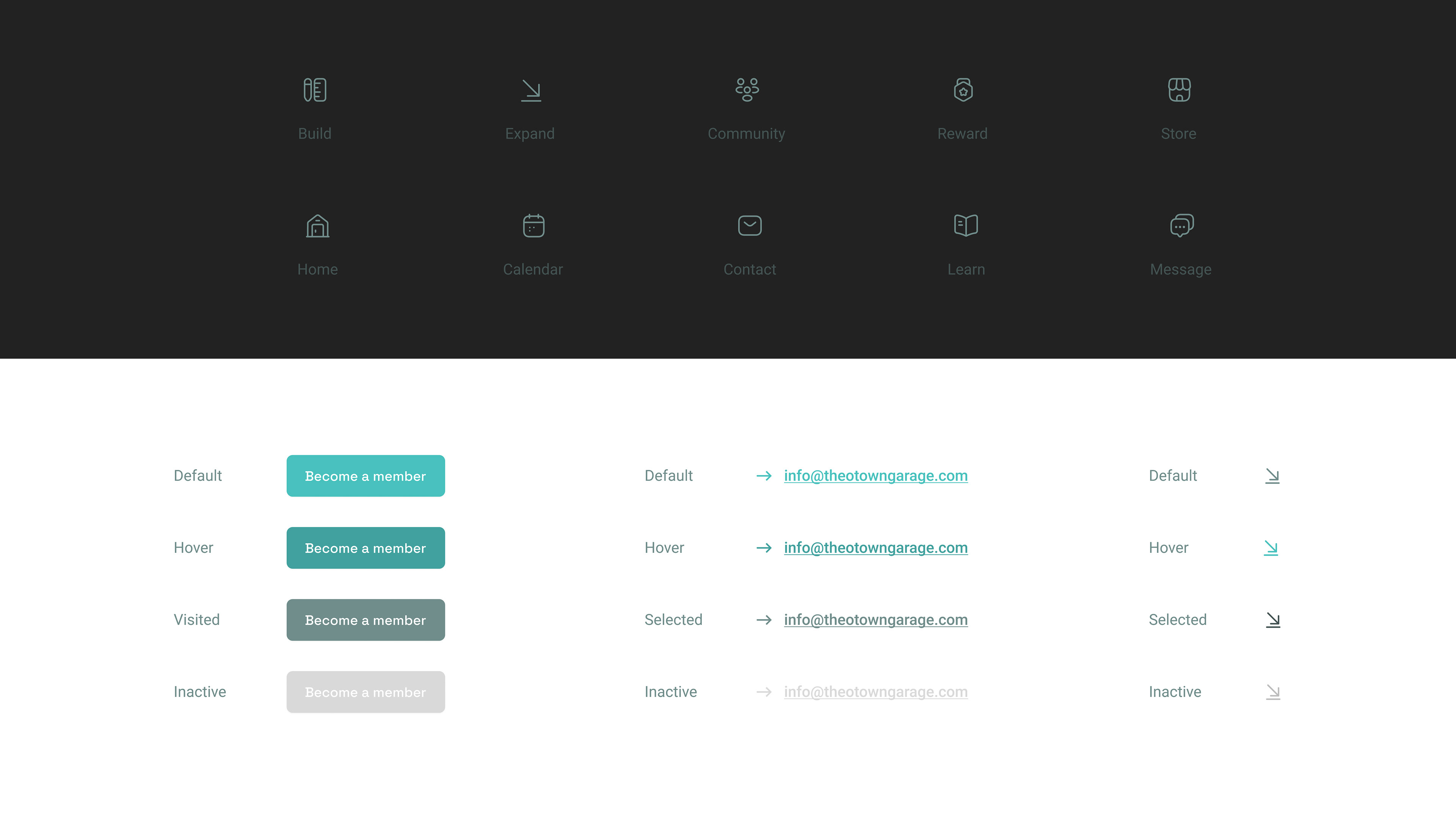Follow the Selected state info email link
The width and height of the screenshot is (1456, 819).
tap(875, 620)
